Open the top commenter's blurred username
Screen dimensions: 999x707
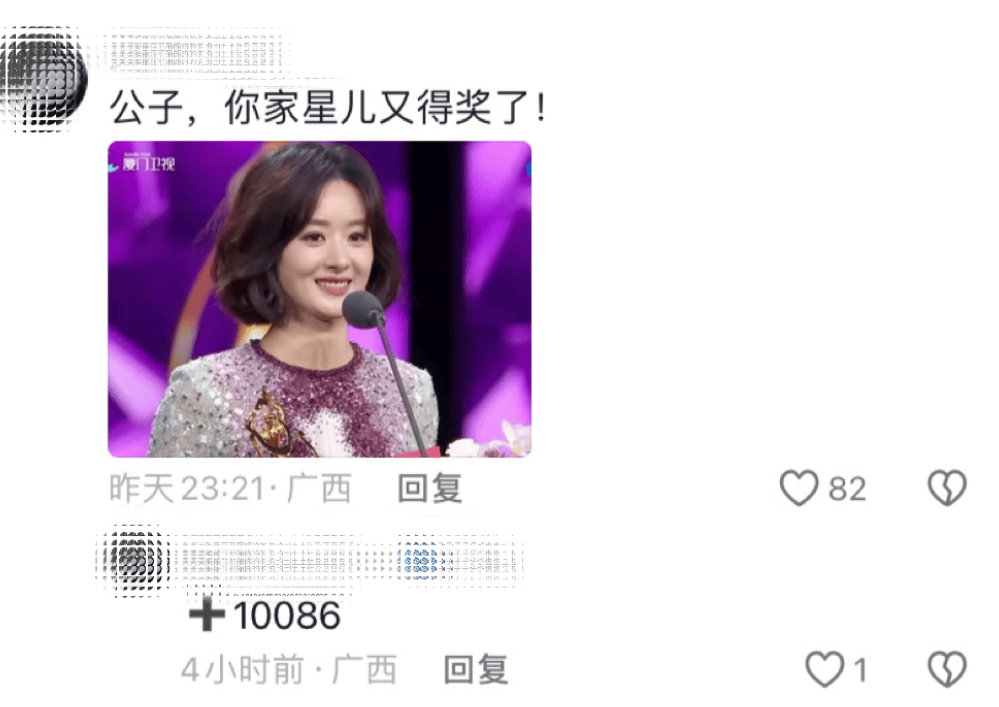(194, 52)
